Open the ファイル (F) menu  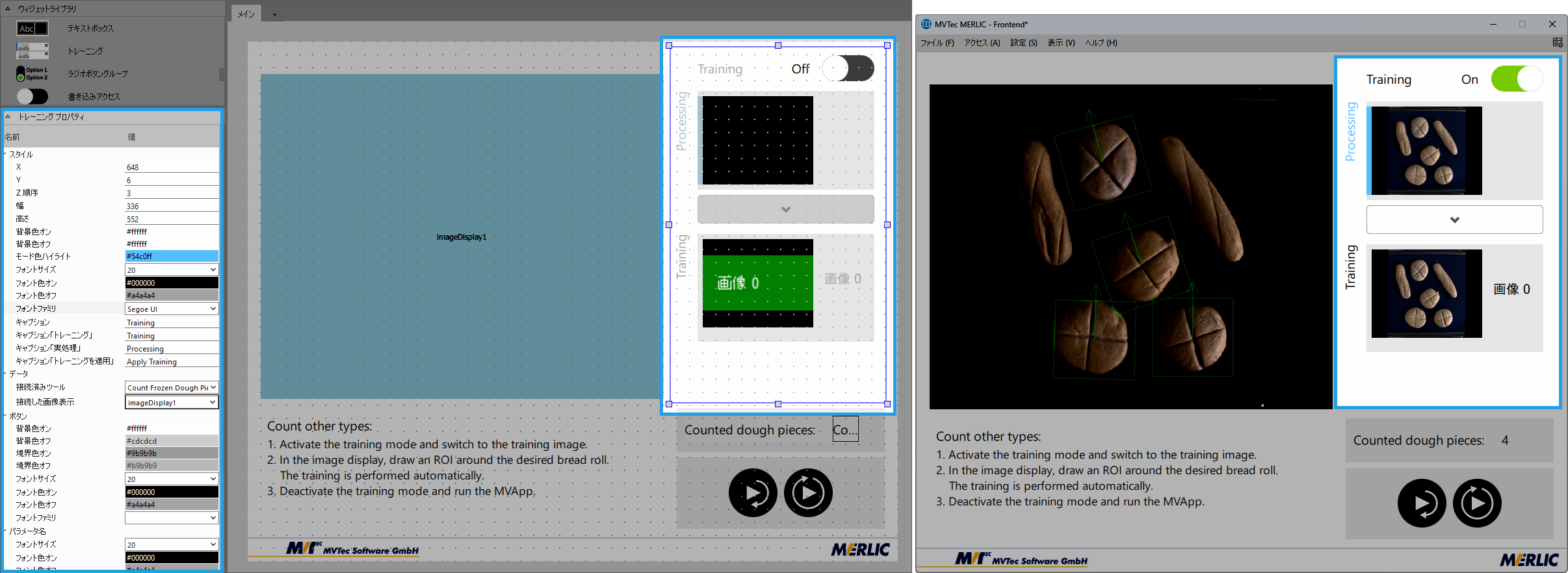[x=937, y=43]
